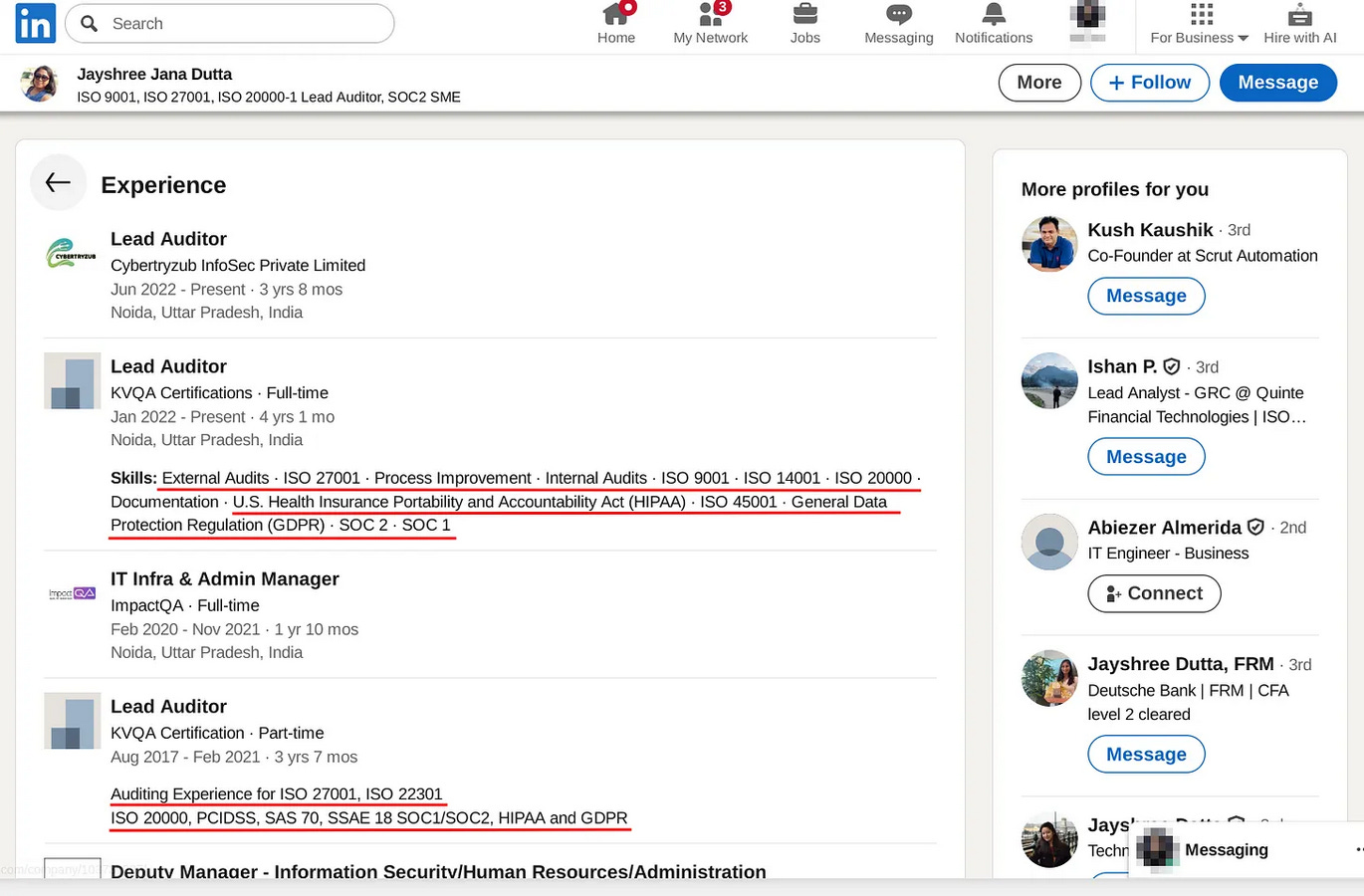Click Jayshree Jana Dutta's header profile photo
The width and height of the screenshot is (1364, 896).
[40, 84]
